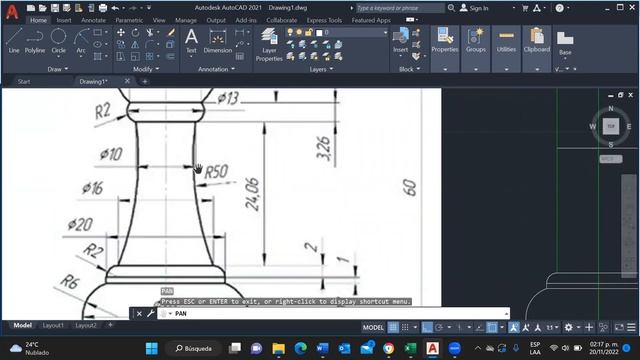
Task: Click Sign In button
Action: tap(475, 8)
